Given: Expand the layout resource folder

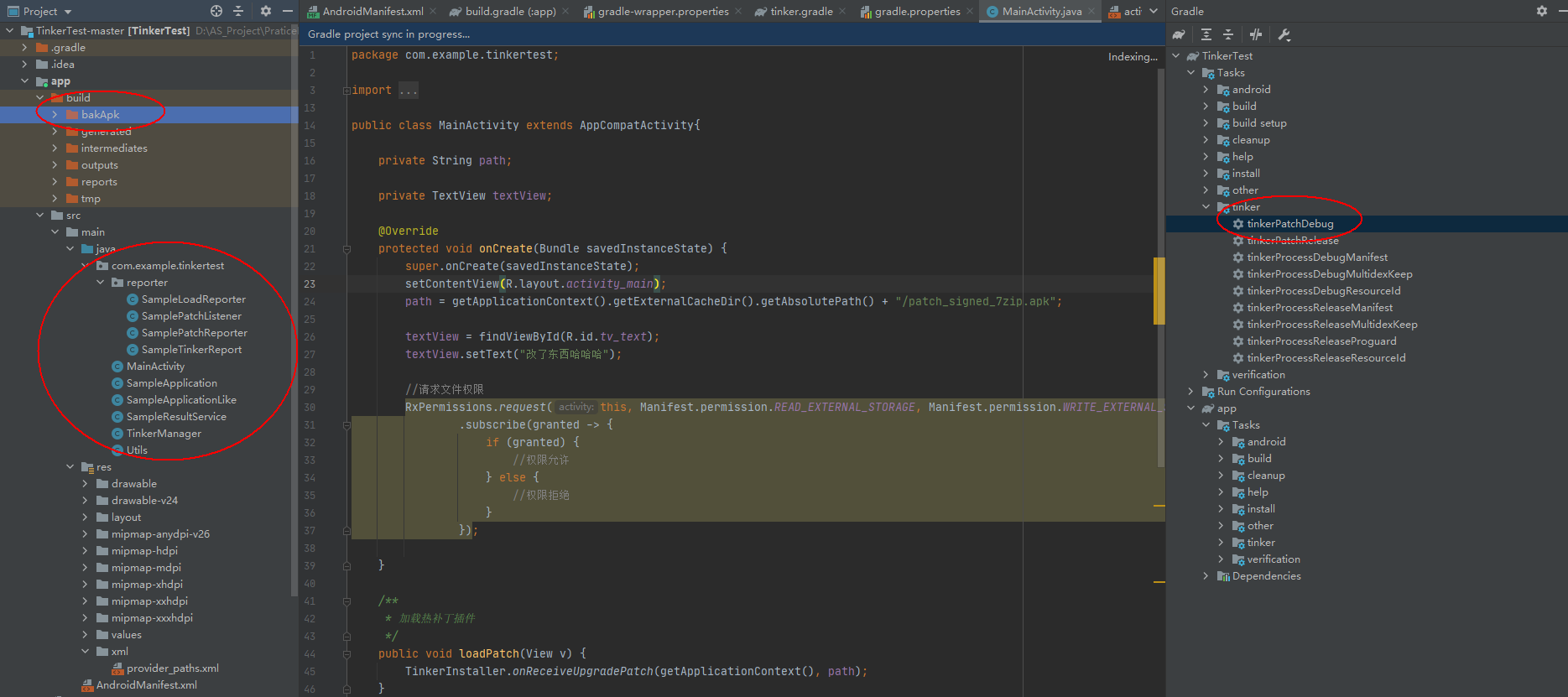Looking at the screenshot, I should point(85,518).
